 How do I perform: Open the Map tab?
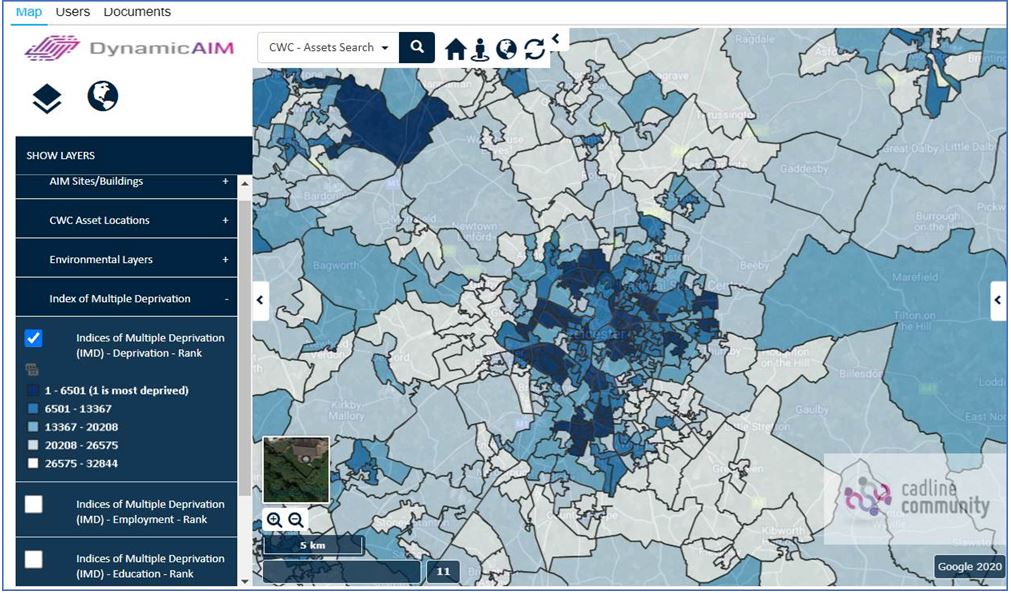[28, 12]
